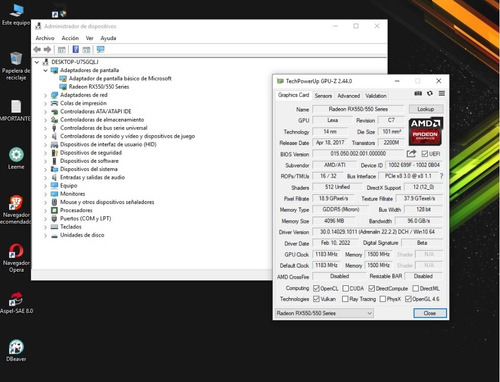Toggle the Ray Tracing checkbox
This screenshot has width=500, height=382.
(x=345, y=299)
